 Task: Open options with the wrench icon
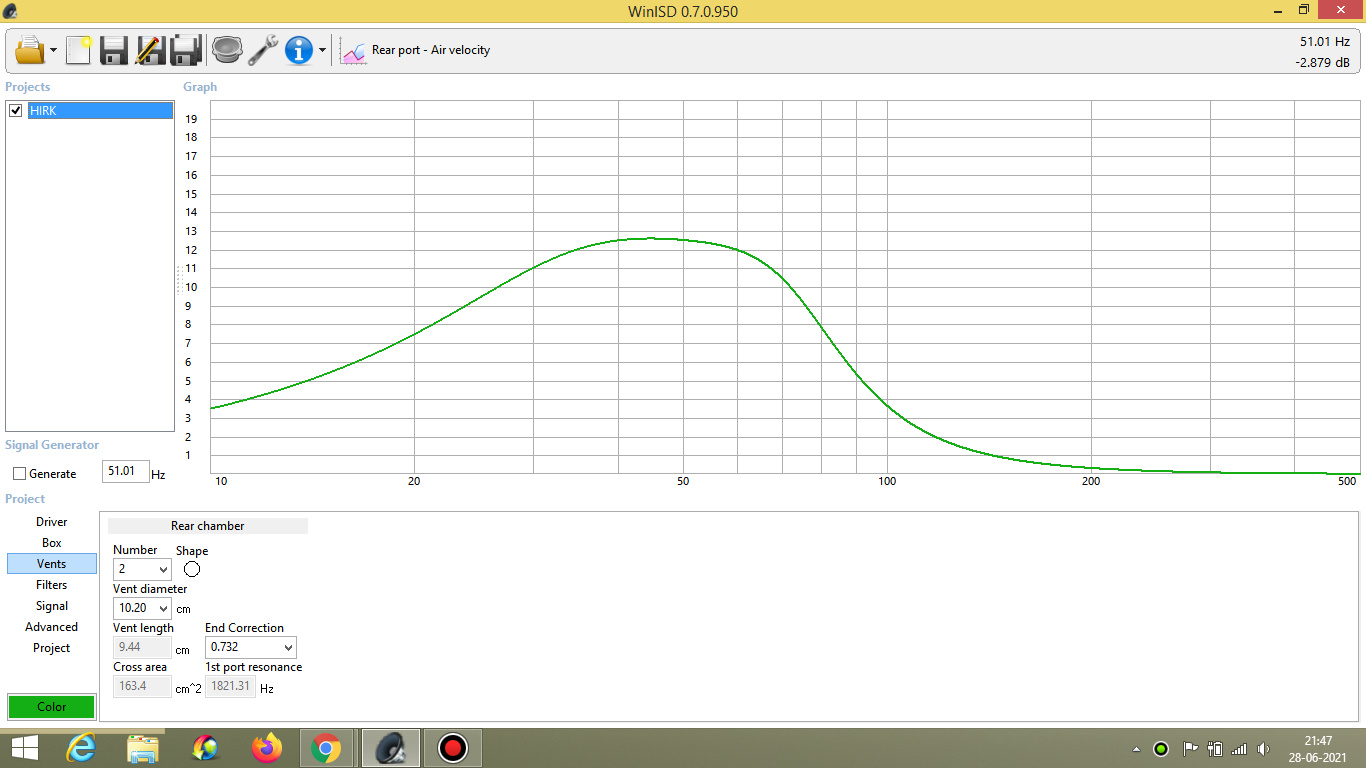pyautogui.click(x=263, y=50)
